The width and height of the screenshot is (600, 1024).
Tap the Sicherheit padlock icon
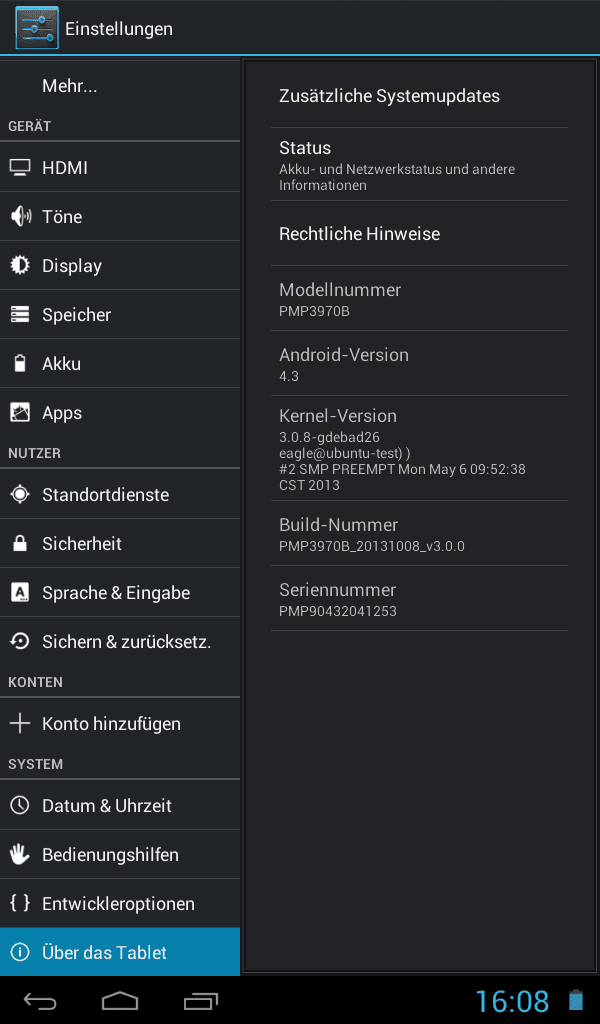(20, 543)
